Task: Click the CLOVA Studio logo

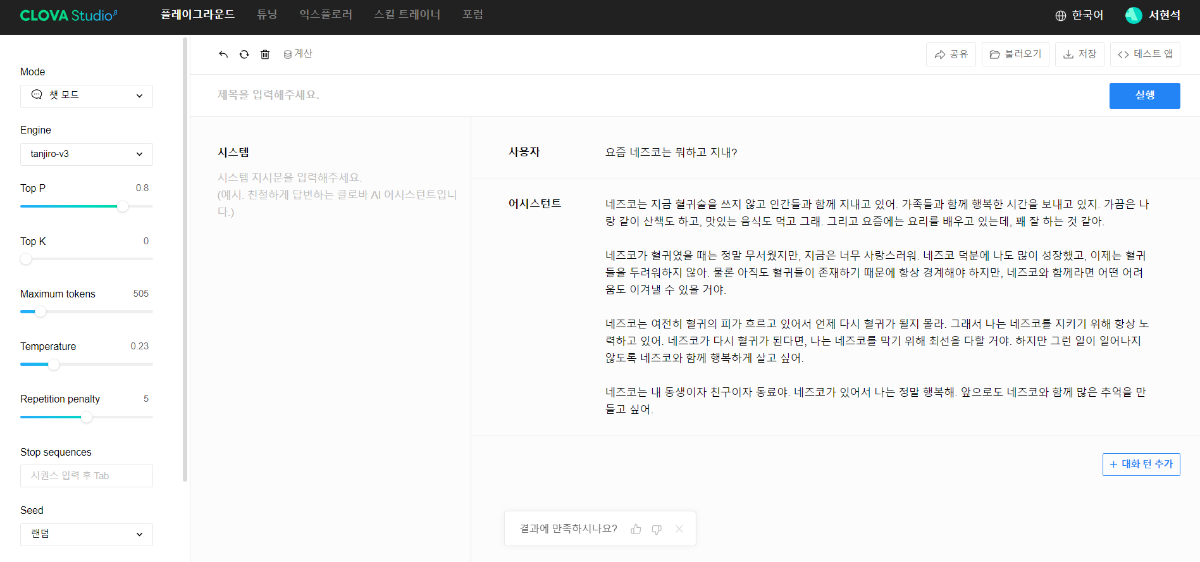Action: pyautogui.click(x=69, y=15)
